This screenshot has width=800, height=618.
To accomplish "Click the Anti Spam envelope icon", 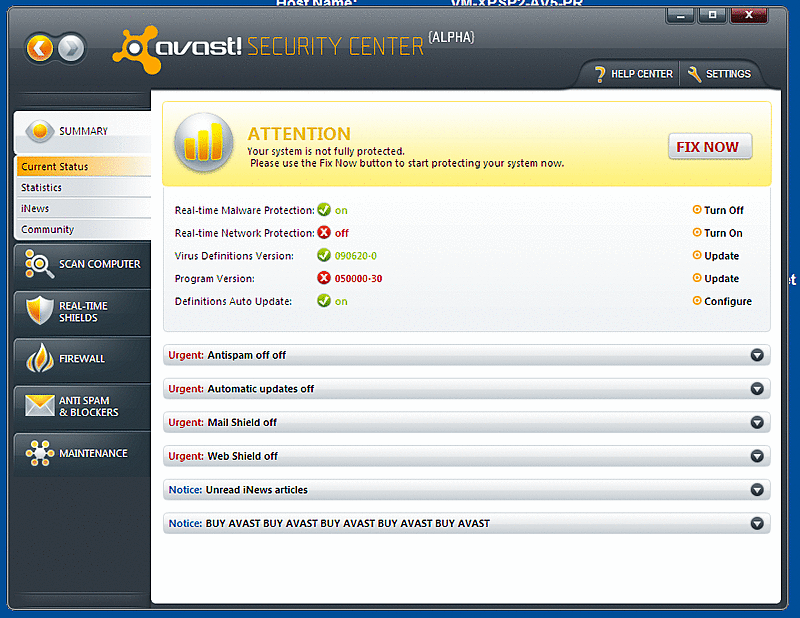I will 40,405.
